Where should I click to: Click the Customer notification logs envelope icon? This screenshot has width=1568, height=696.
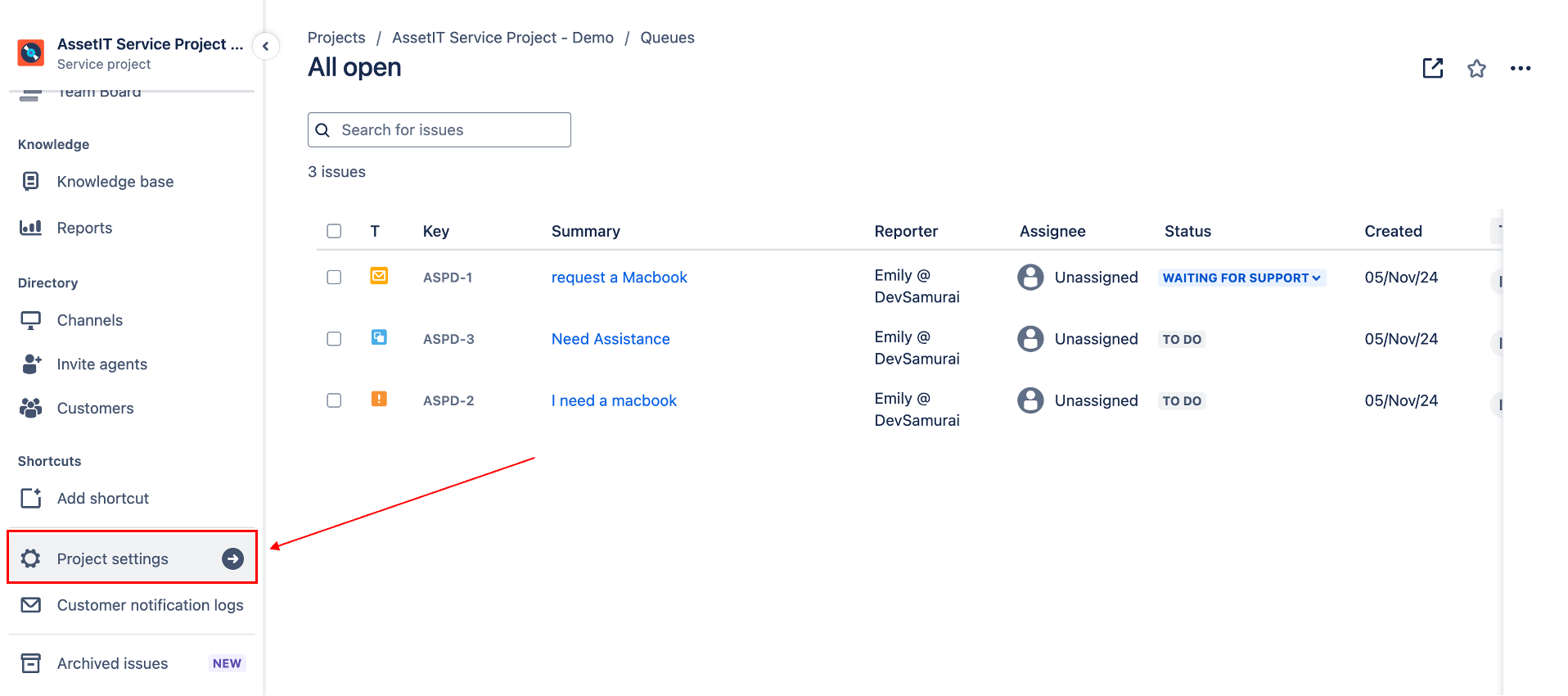pos(31,605)
